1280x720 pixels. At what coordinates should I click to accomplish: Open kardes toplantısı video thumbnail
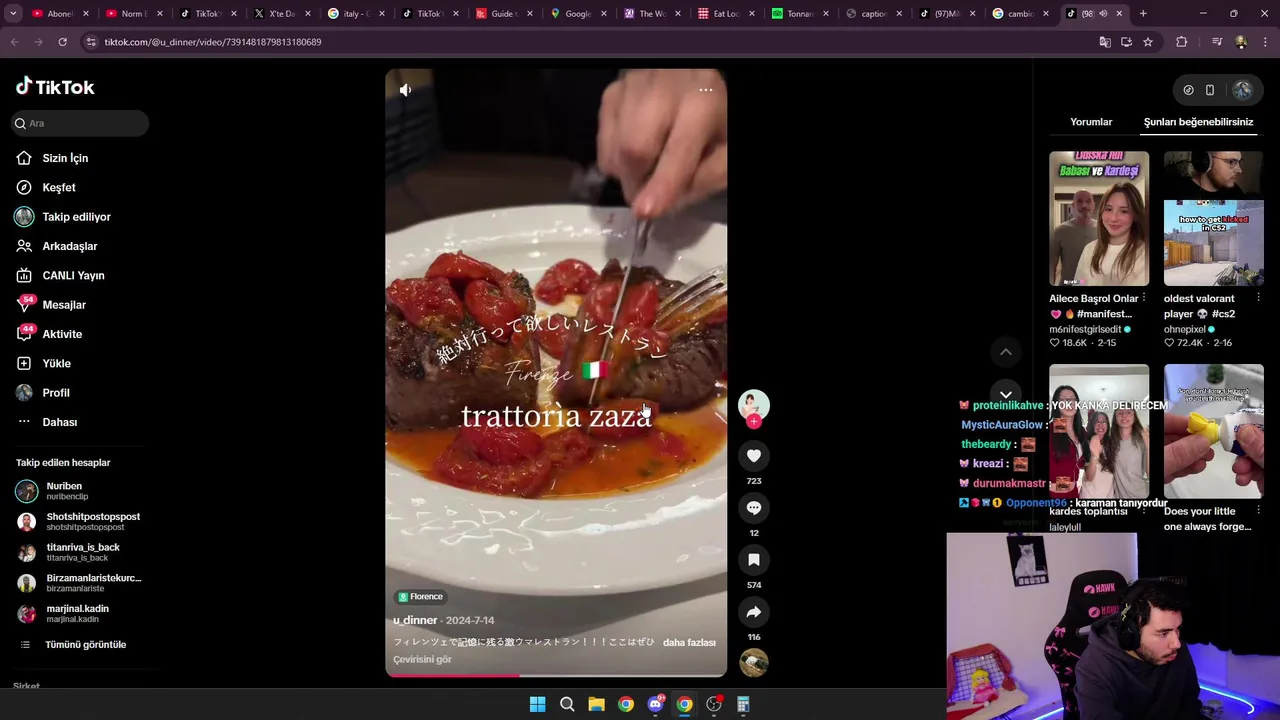tap(1099, 431)
